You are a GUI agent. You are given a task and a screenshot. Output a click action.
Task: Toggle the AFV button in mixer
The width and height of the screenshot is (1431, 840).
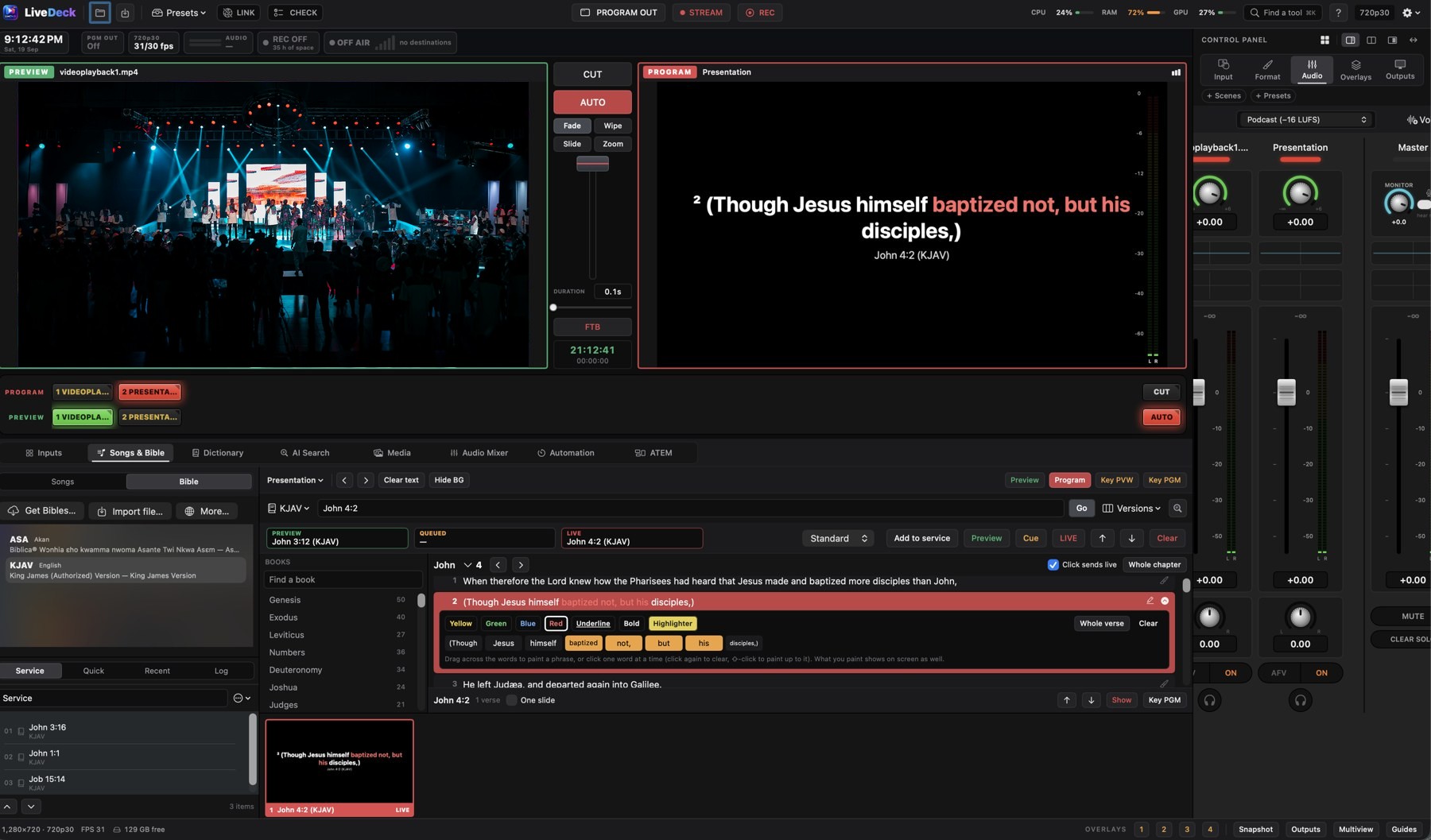1278,673
